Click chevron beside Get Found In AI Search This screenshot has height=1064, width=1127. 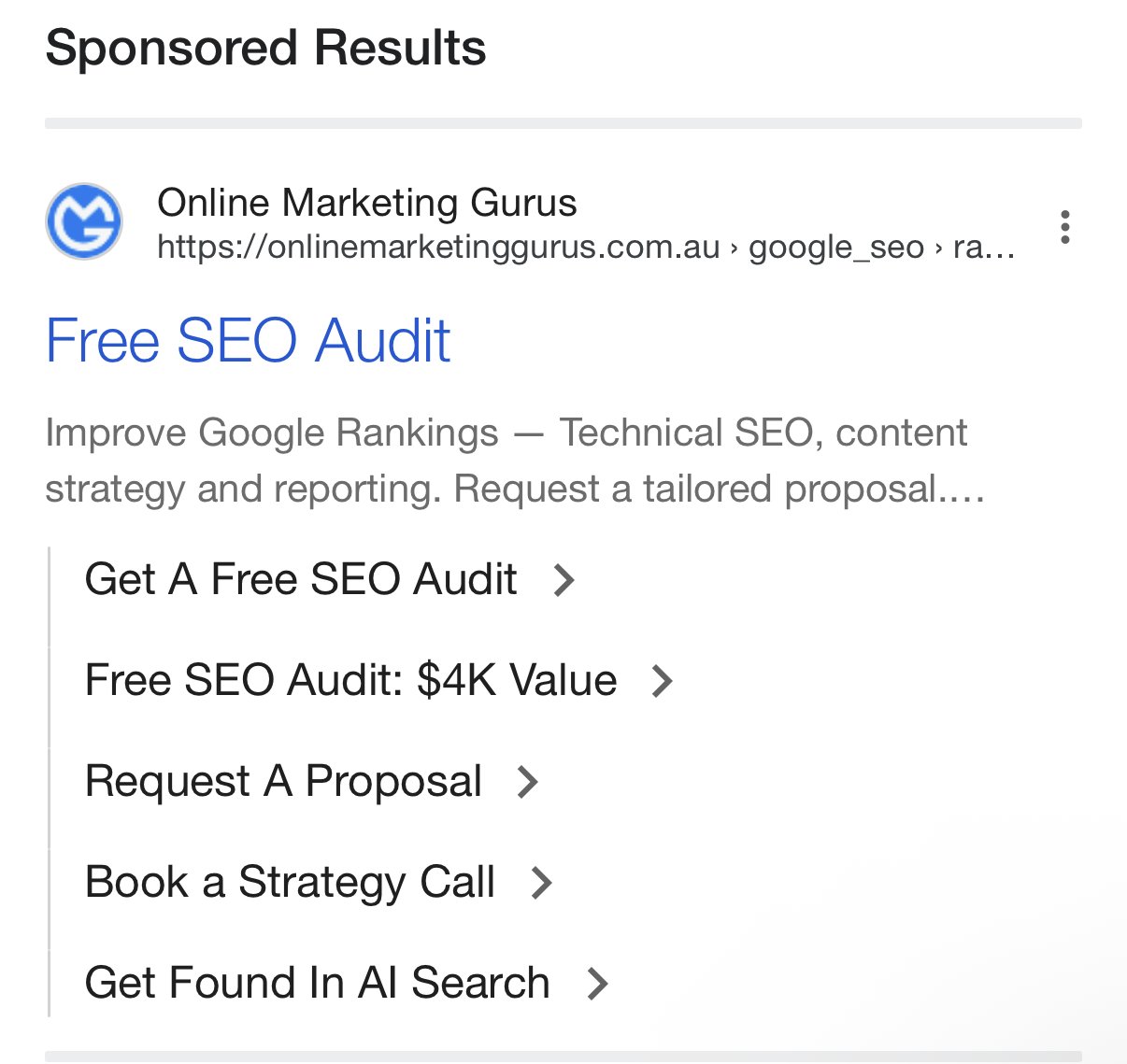coord(597,984)
